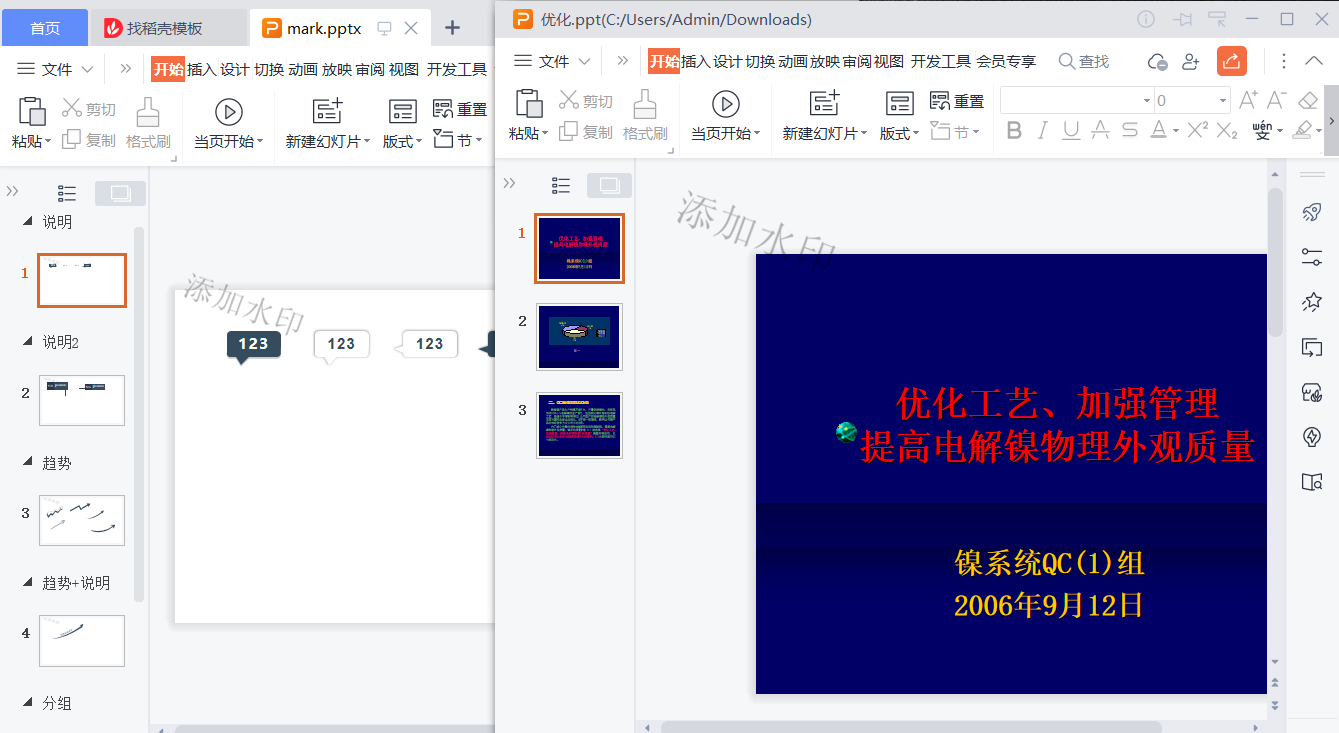Toggle strikethrough formatting in 优化.ppt
1339x733 pixels.
click(1100, 130)
